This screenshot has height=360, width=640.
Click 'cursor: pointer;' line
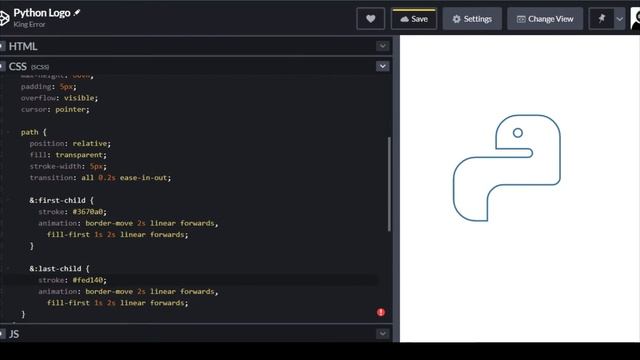click(55, 109)
